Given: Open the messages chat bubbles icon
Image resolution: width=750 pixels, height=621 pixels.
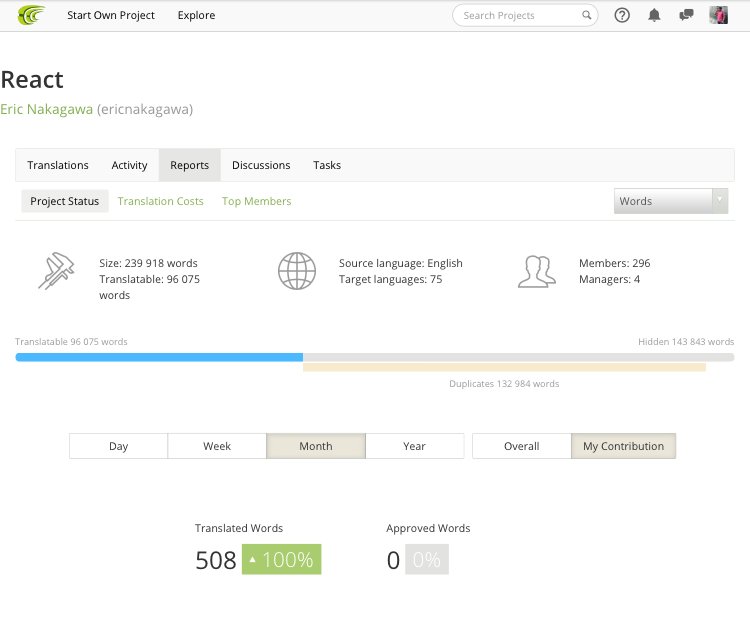Looking at the screenshot, I should click(686, 15).
